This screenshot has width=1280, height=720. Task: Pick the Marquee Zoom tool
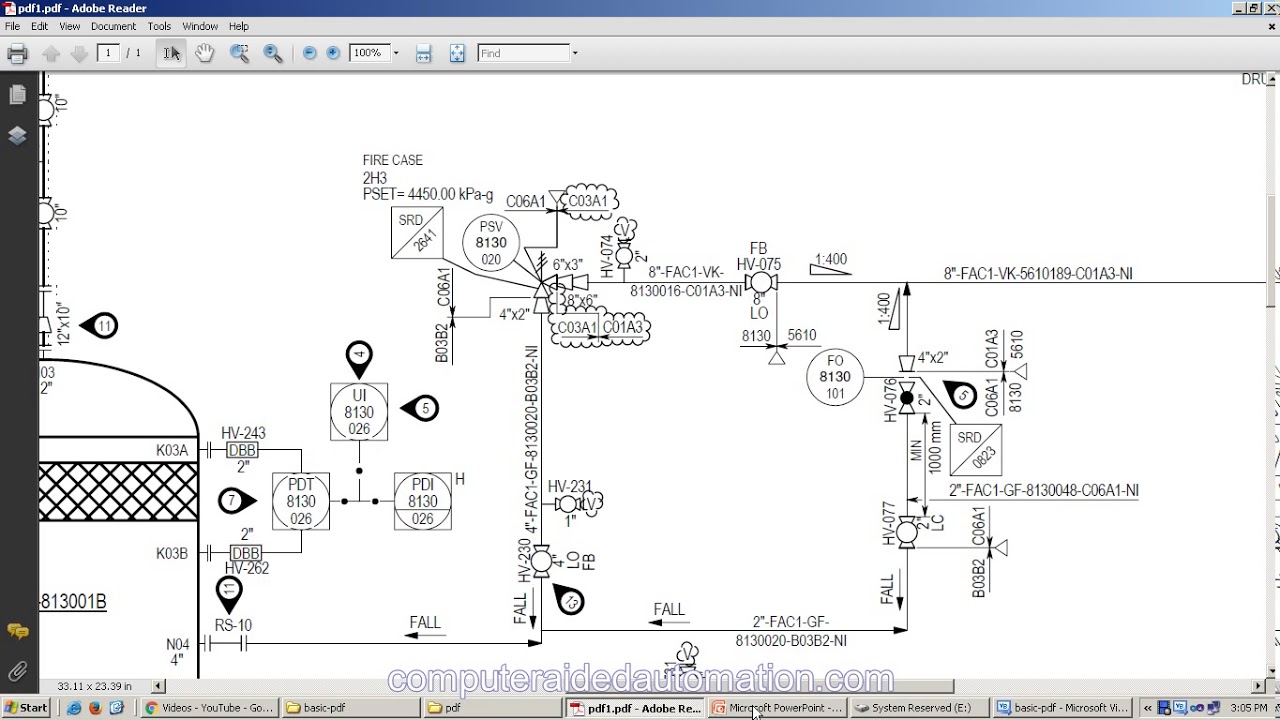(239, 54)
